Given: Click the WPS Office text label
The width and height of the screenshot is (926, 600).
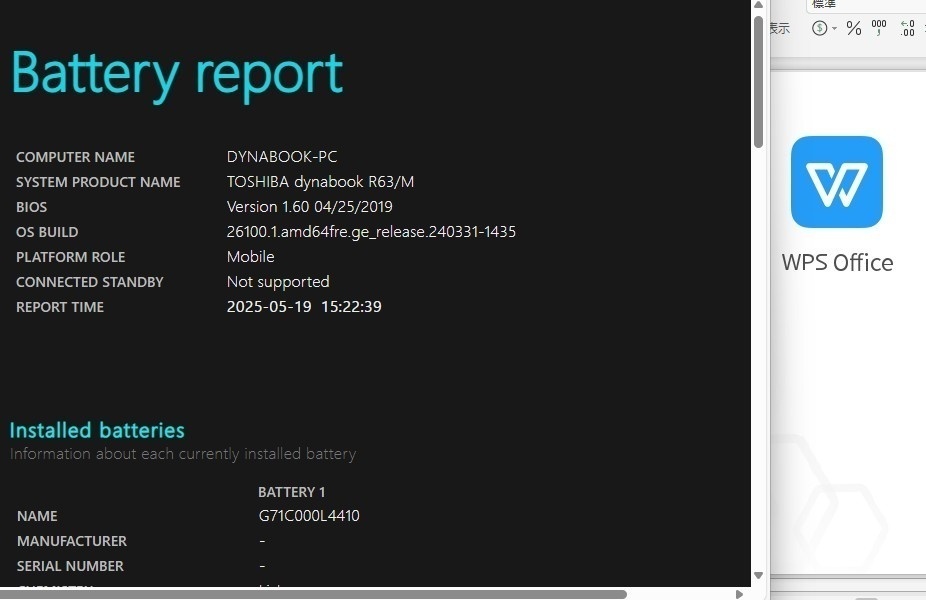Looking at the screenshot, I should [x=837, y=263].
